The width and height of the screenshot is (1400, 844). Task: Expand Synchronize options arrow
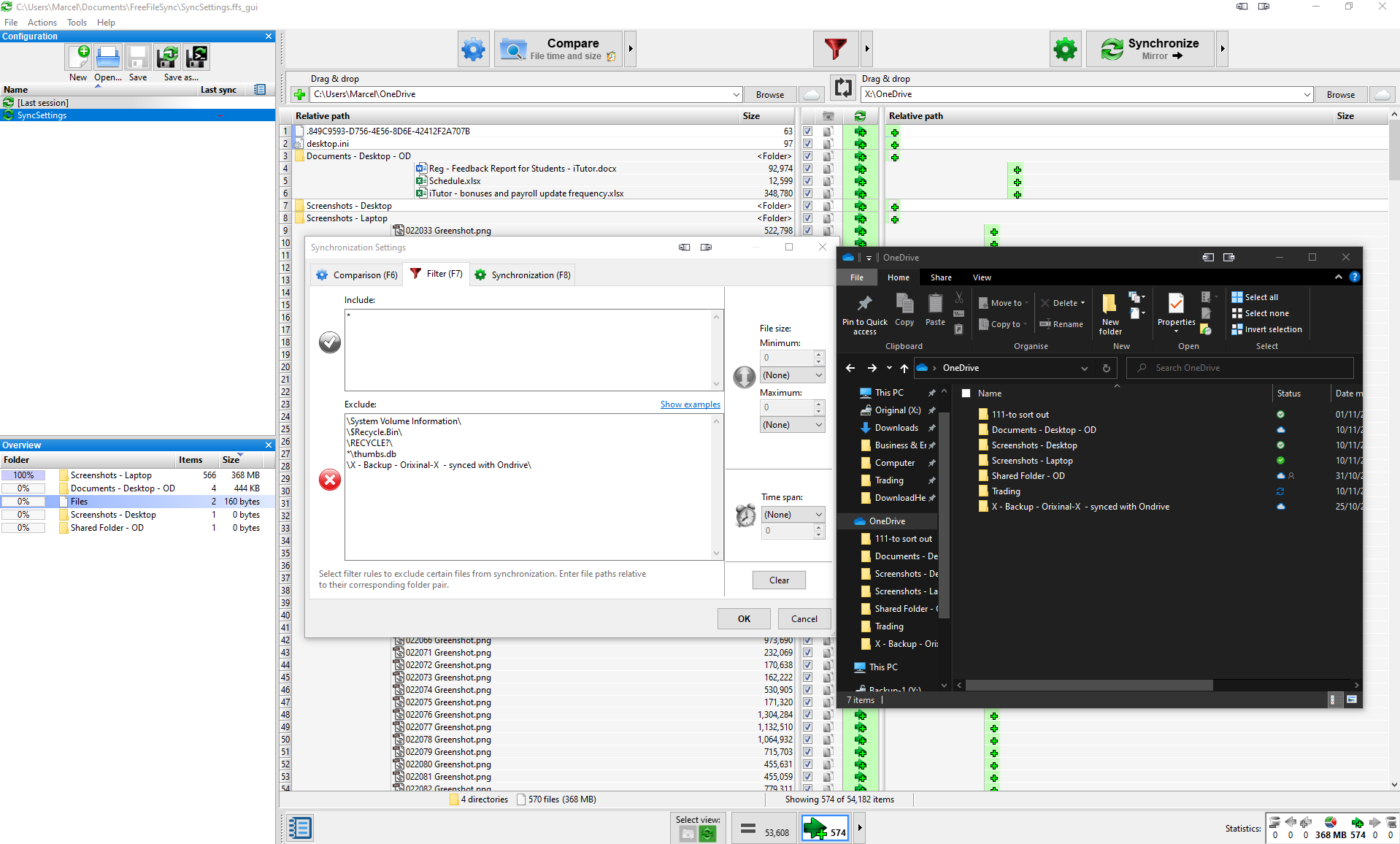click(1223, 49)
